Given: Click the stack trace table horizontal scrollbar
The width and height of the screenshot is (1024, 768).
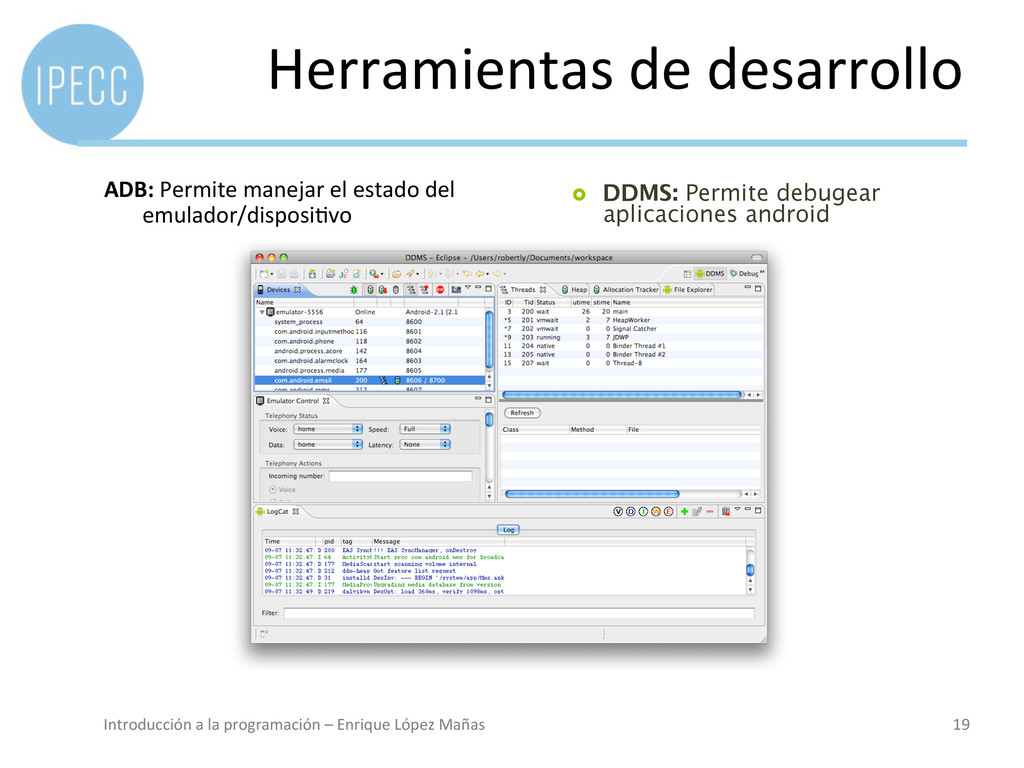Looking at the screenshot, I should click(592, 494).
